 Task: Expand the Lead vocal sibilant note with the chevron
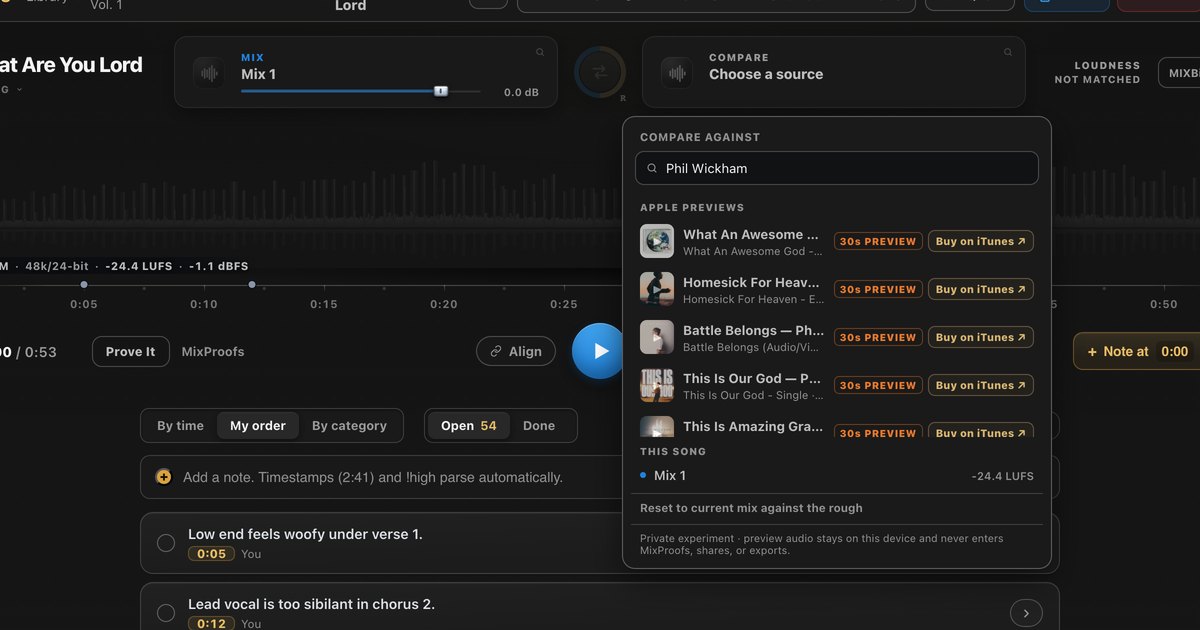tap(1026, 613)
